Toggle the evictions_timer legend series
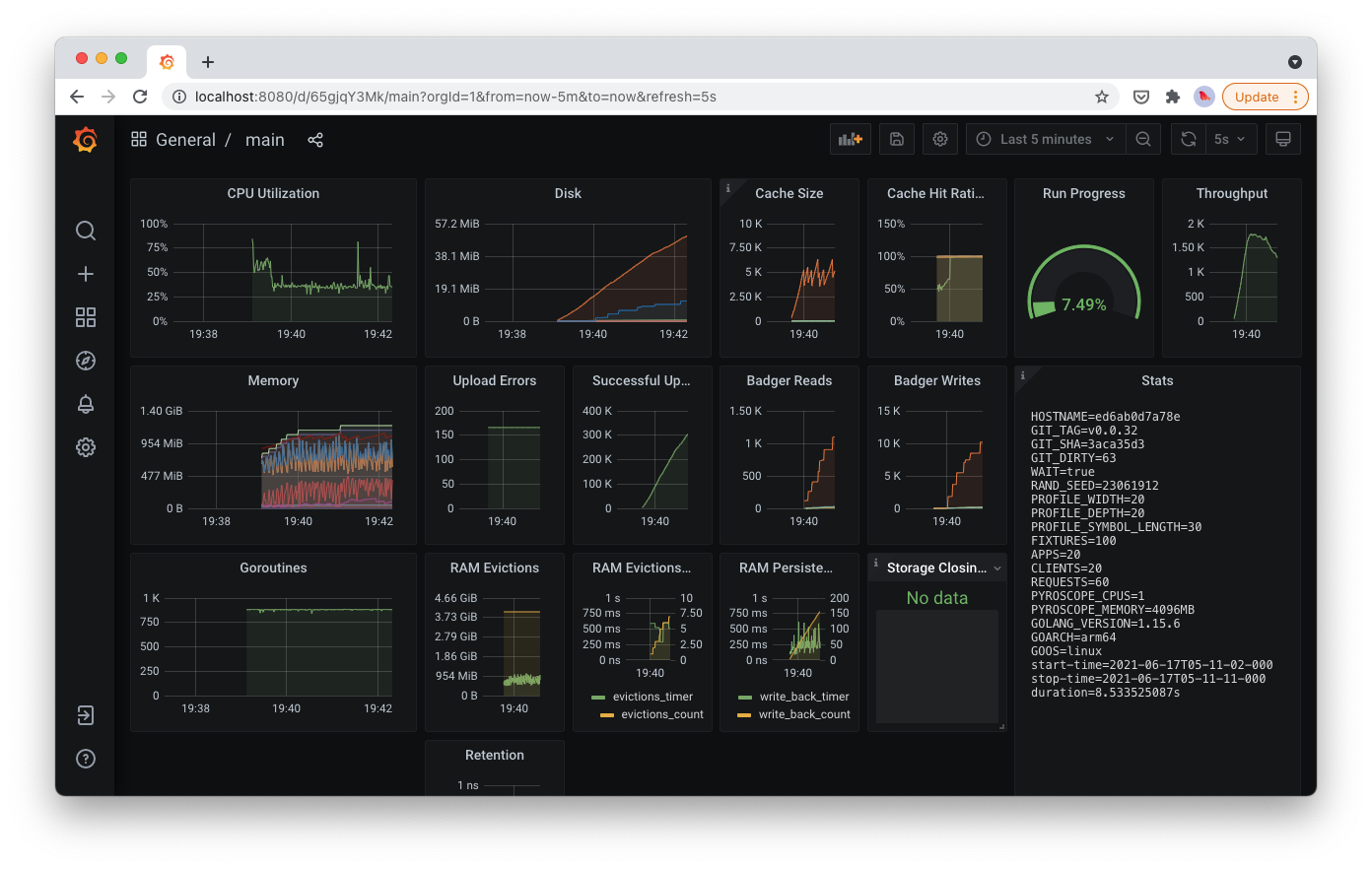 [x=652, y=697]
